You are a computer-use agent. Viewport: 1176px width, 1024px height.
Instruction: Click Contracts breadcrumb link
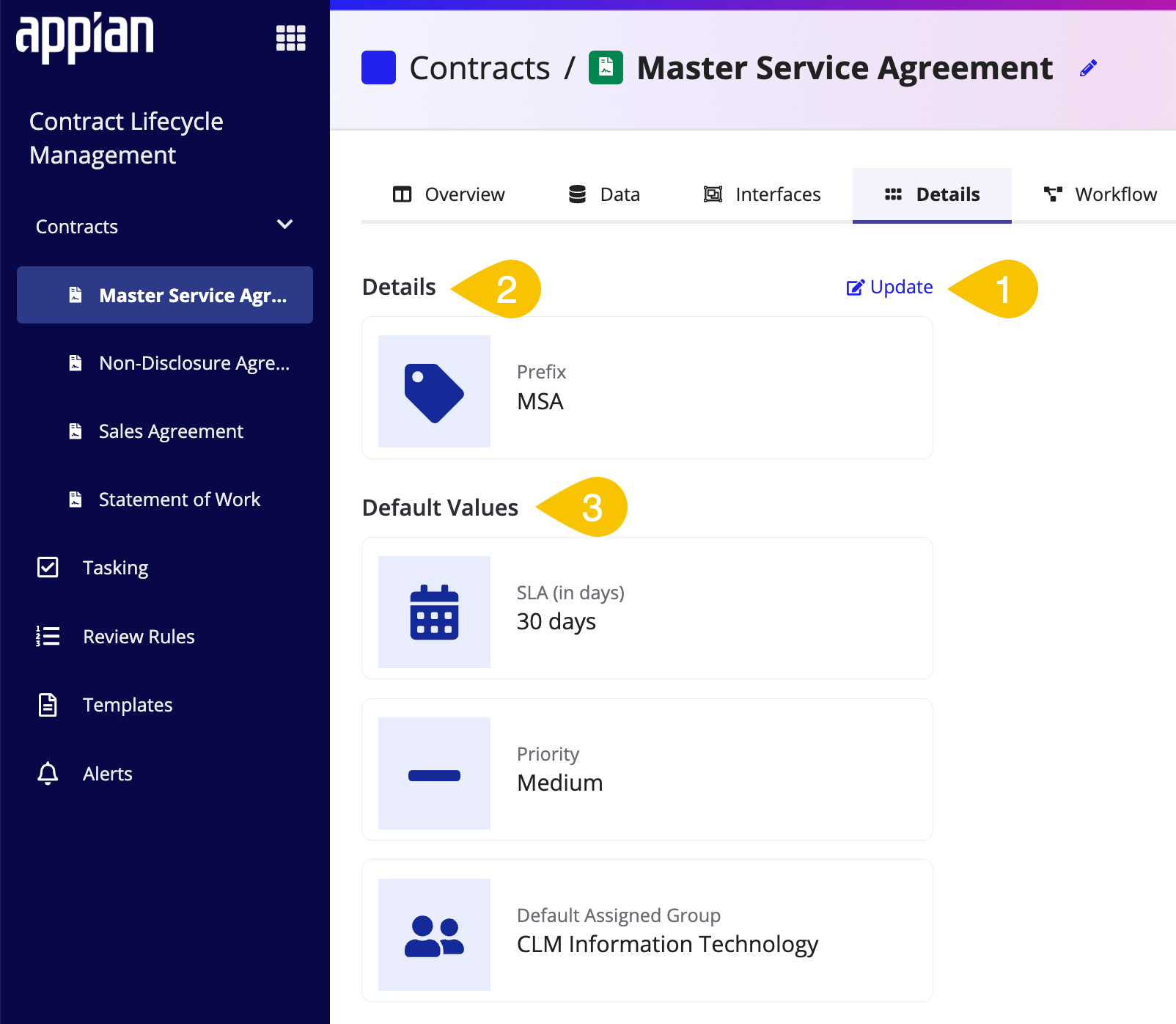[479, 68]
